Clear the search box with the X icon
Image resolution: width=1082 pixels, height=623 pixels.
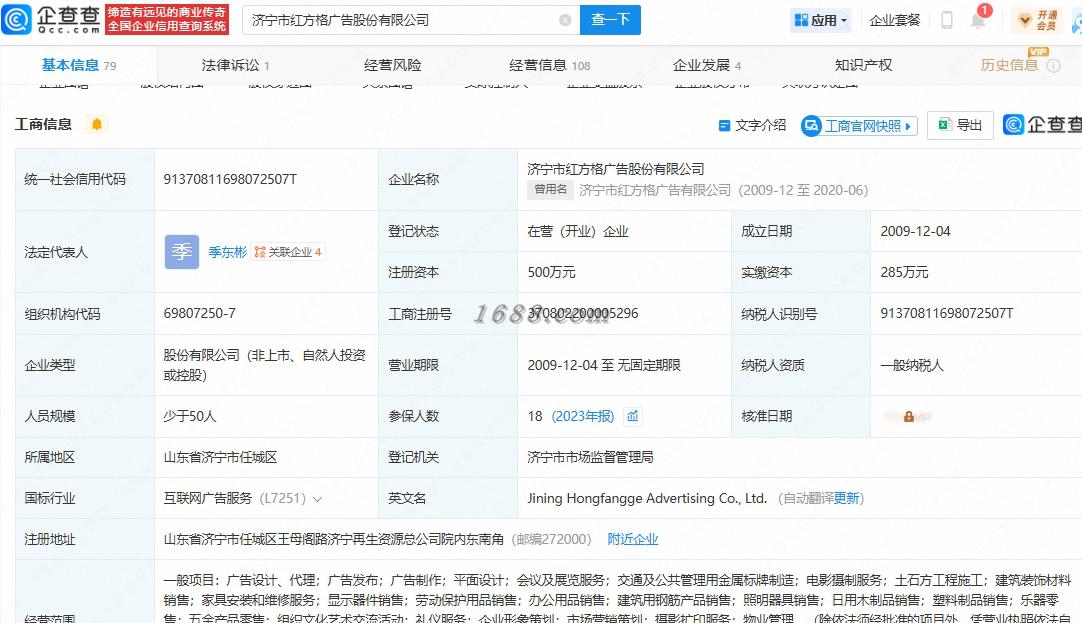pos(565,20)
